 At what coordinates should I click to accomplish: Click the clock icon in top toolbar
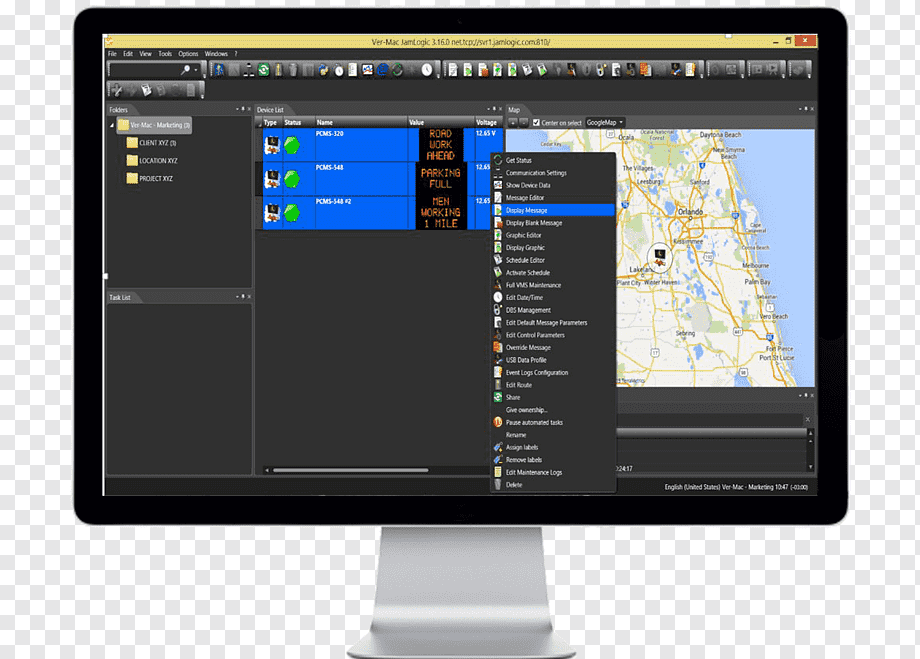(427, 70)
